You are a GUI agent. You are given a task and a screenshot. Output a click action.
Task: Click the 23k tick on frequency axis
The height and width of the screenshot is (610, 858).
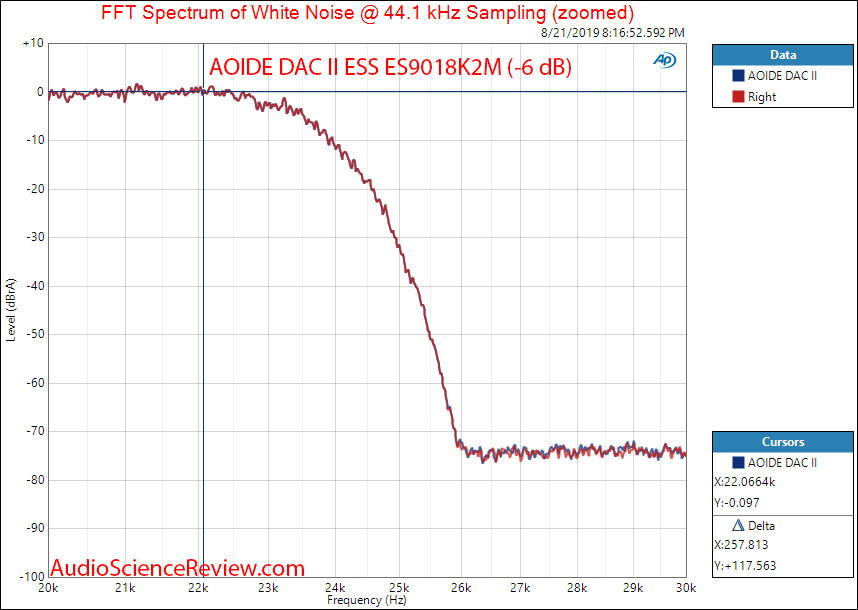[268, 588]
